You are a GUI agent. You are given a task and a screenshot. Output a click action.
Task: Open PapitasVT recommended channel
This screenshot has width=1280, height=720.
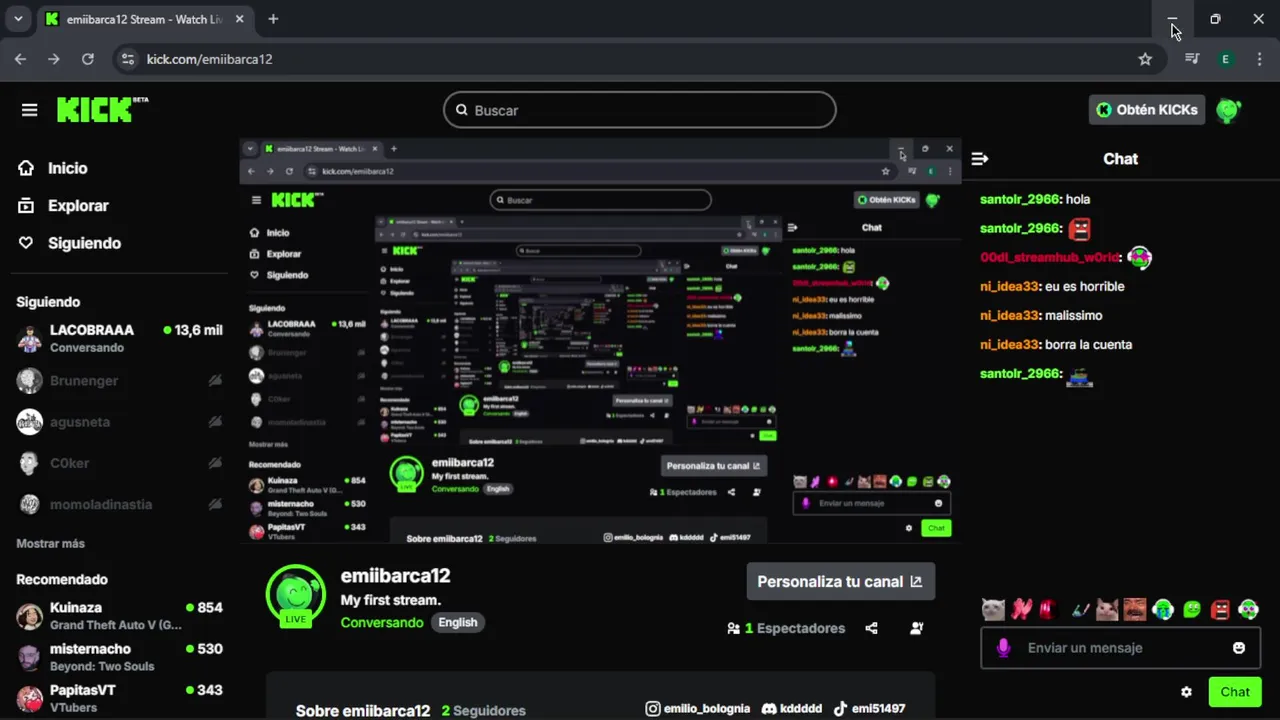pyautogui.click(x=119, y=698)
